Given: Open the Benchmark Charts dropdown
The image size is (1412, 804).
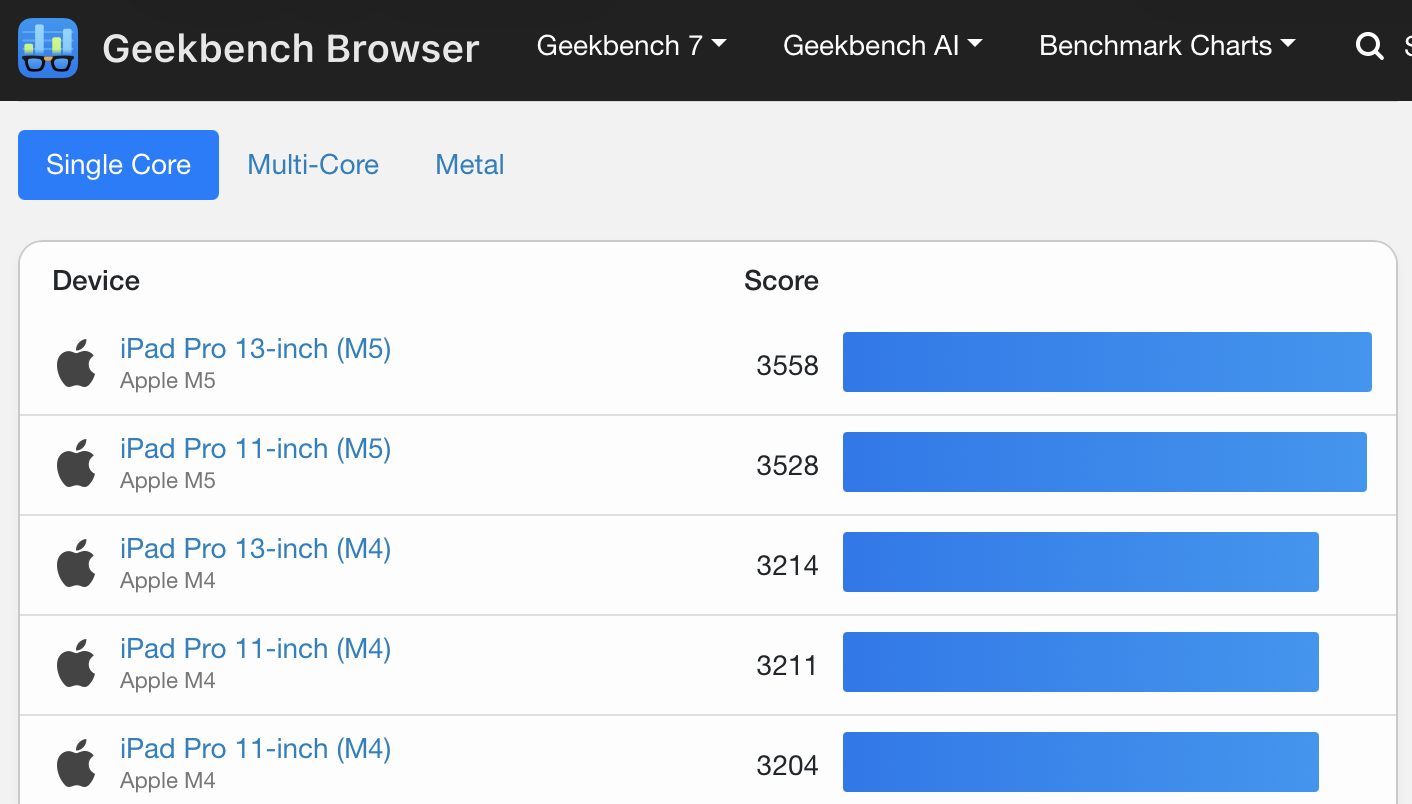Looking at the screenshot, I should pyautogui.click(x=1167, y=46).
